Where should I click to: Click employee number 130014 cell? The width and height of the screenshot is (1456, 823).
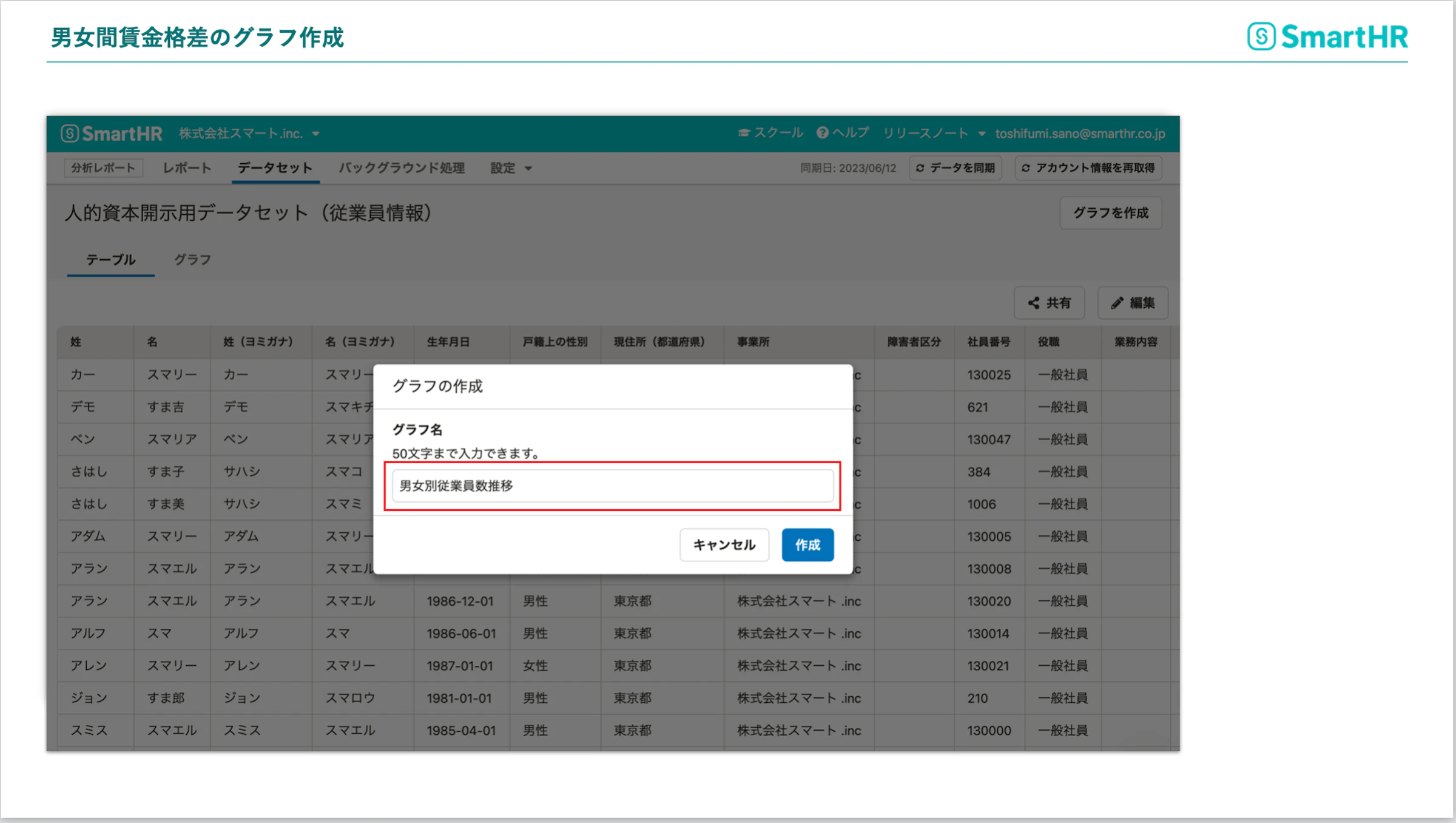(989, 634)
